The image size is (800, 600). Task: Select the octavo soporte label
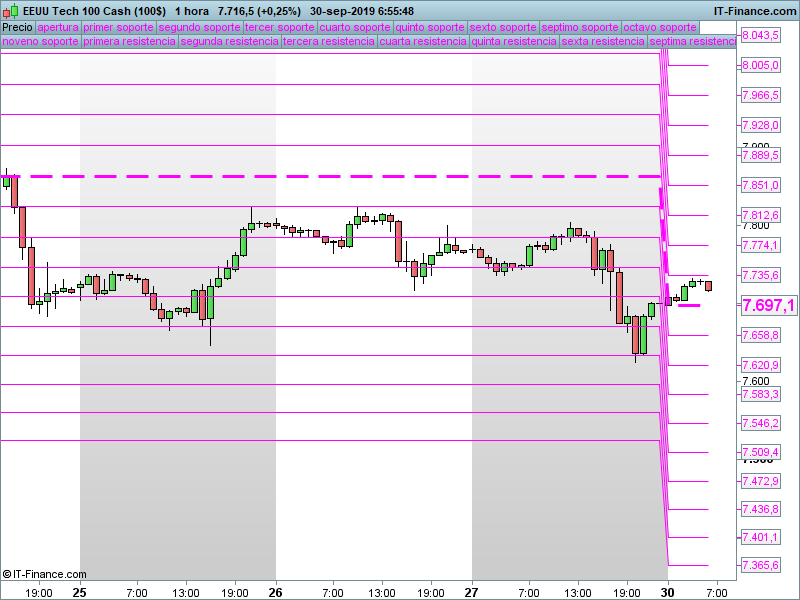click(660, 28)
